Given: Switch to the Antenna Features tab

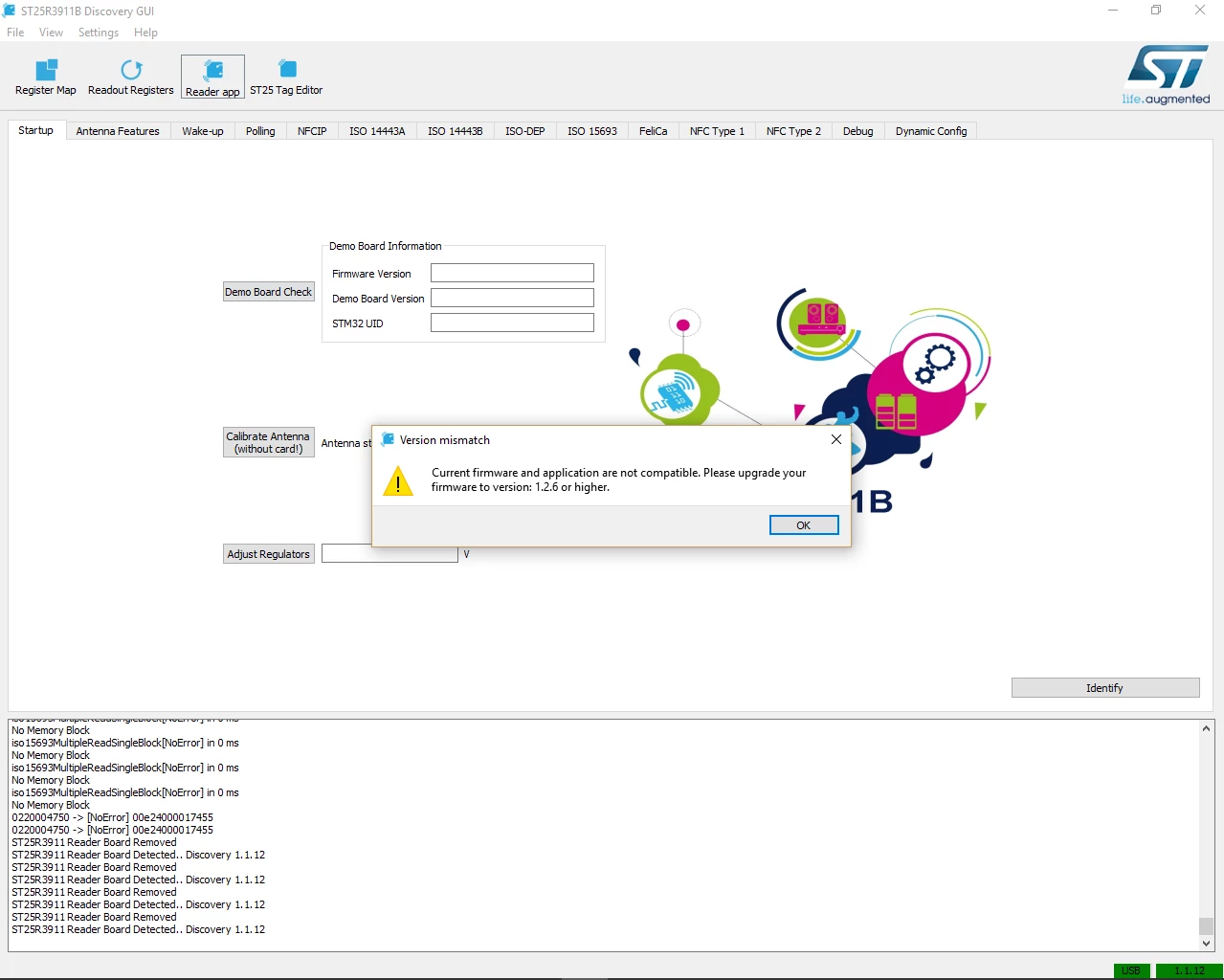Looking at the screenshot, I should click(118, 131).
